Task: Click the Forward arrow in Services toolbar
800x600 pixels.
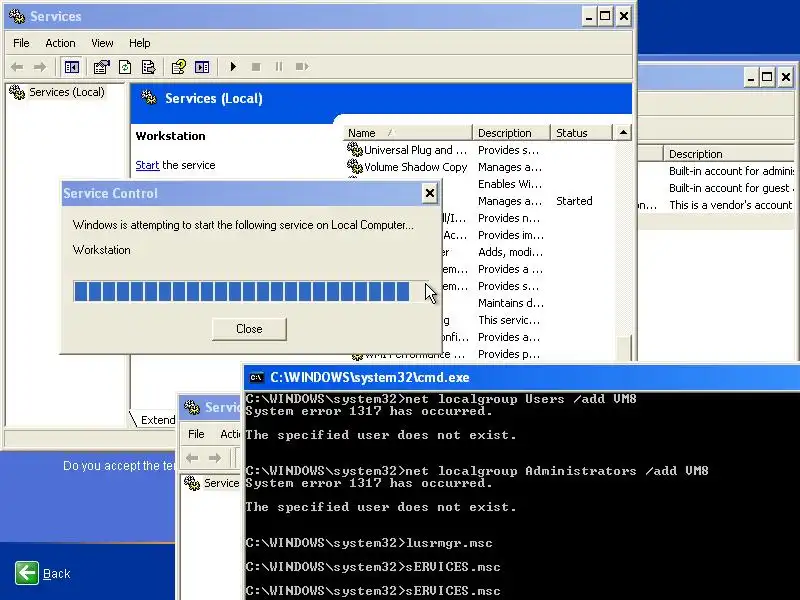Action: coord(40,67)
